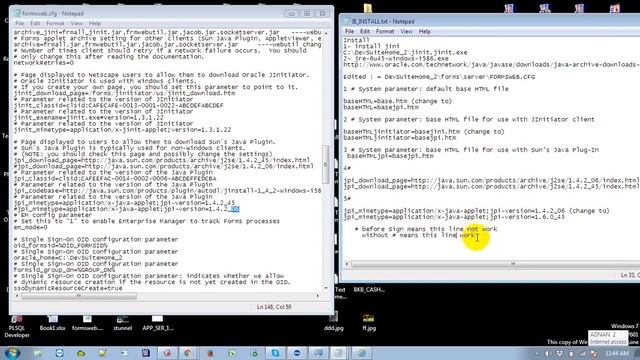The image size is (640, 360).
Task: Click IE_INSTALL.txt Notepad title bar icon
Action: click(348, 21)
